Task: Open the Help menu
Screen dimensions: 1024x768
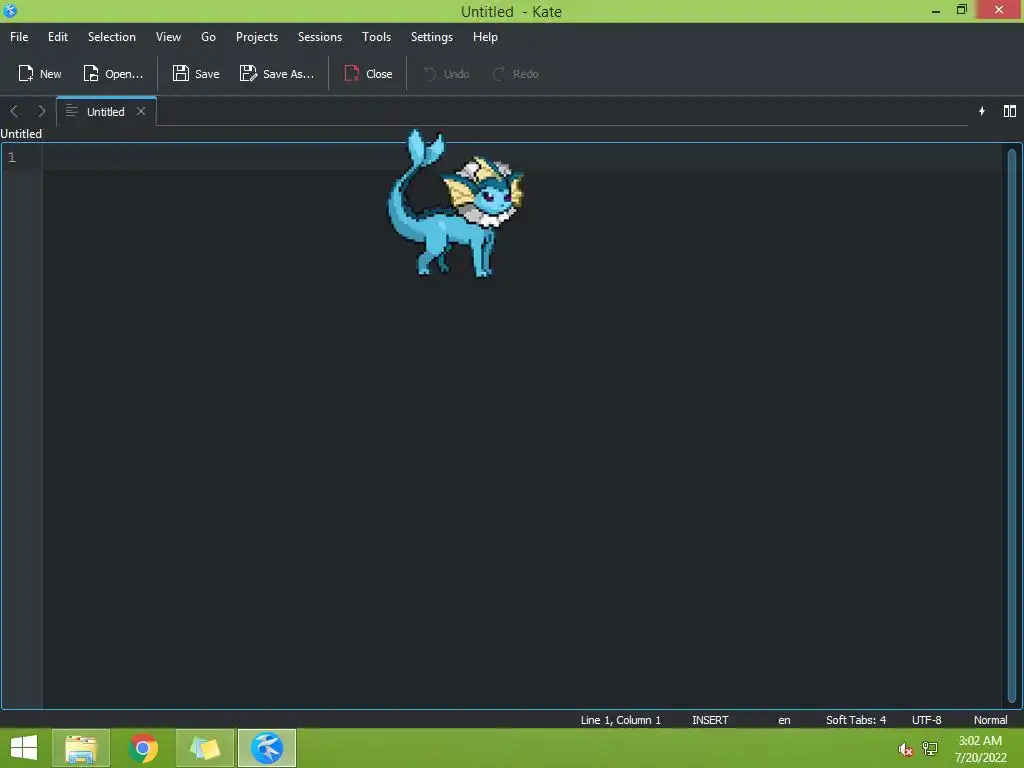Action: 485,37
